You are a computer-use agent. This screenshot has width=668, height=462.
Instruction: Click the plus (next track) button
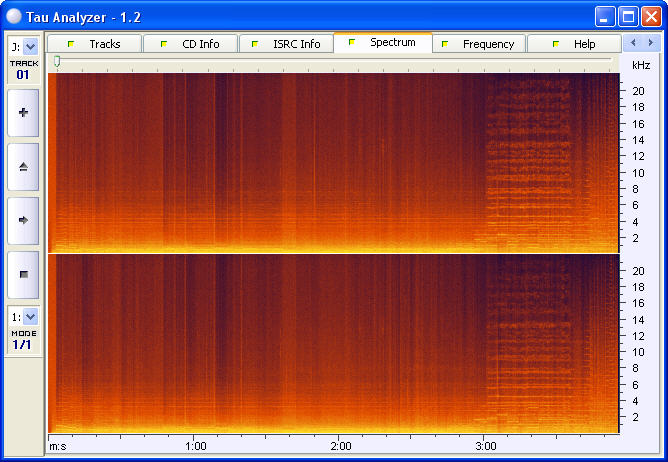pos(23,113)
